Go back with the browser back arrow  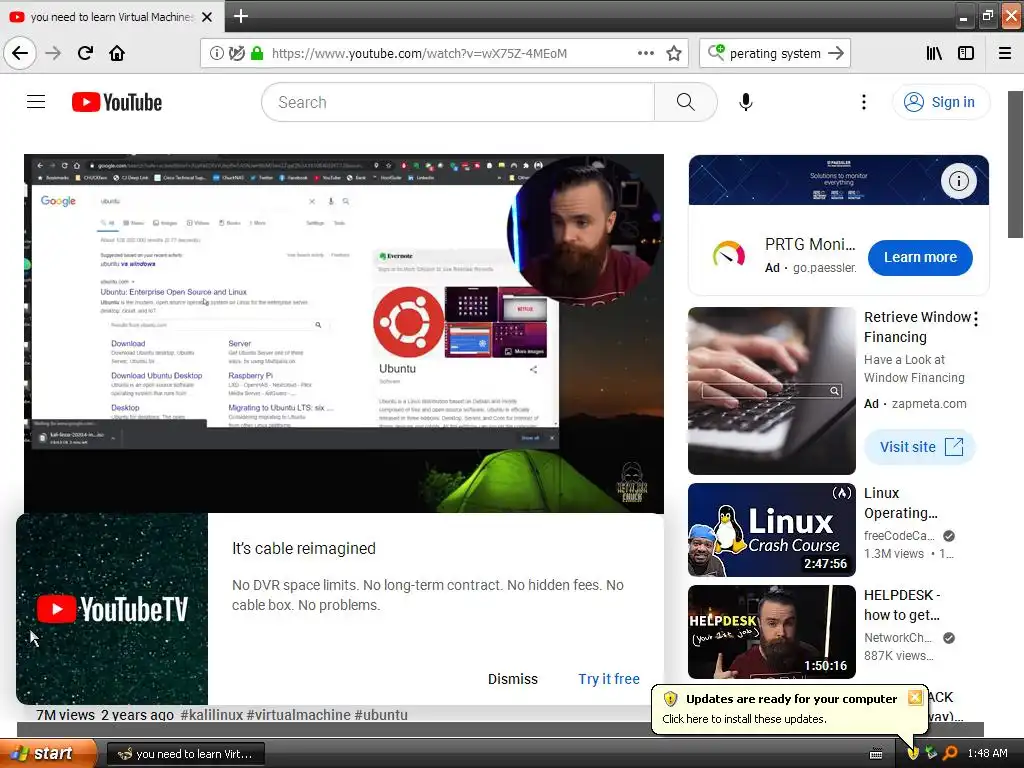point(20,53)
